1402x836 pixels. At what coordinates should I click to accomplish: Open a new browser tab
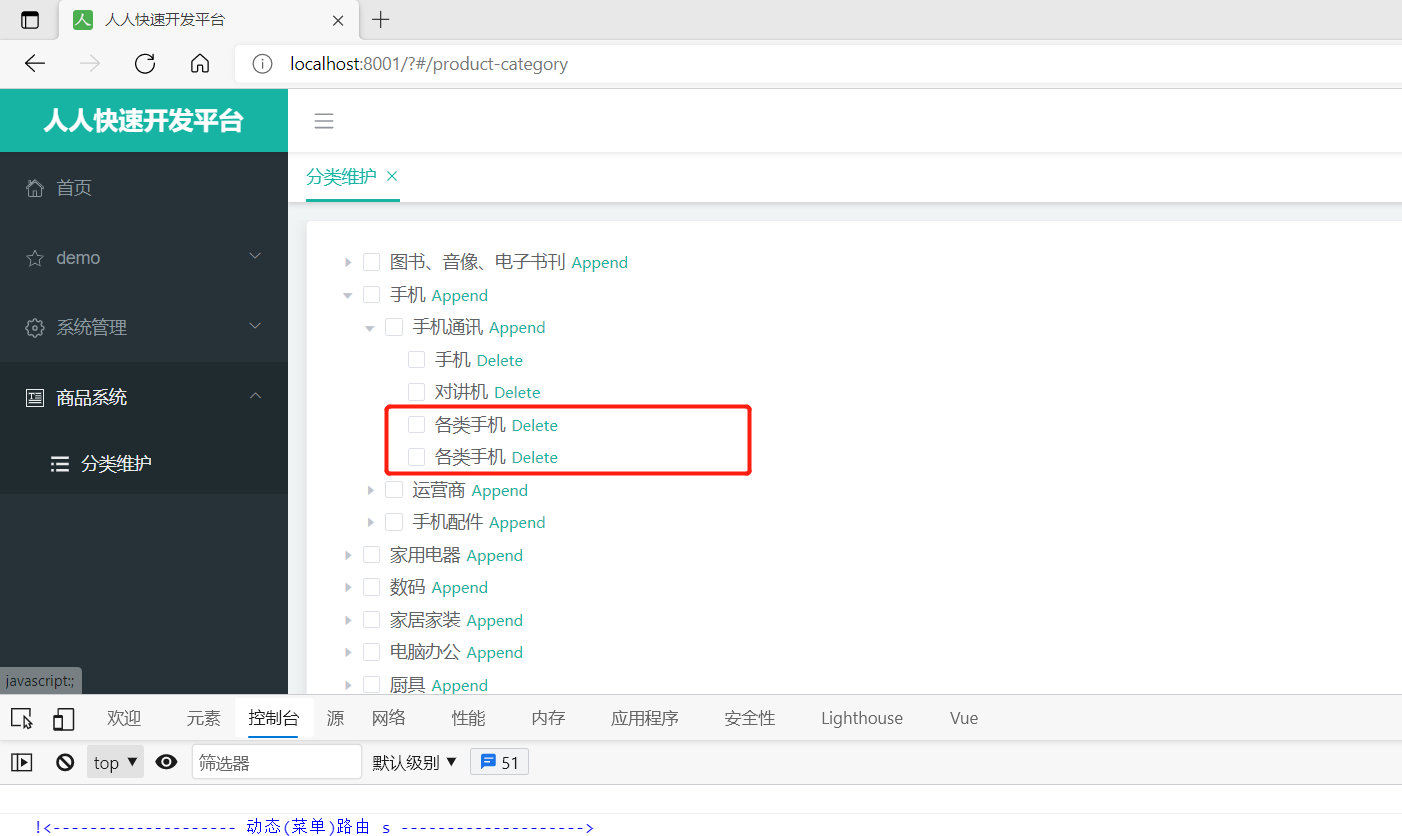coord(381,20)
